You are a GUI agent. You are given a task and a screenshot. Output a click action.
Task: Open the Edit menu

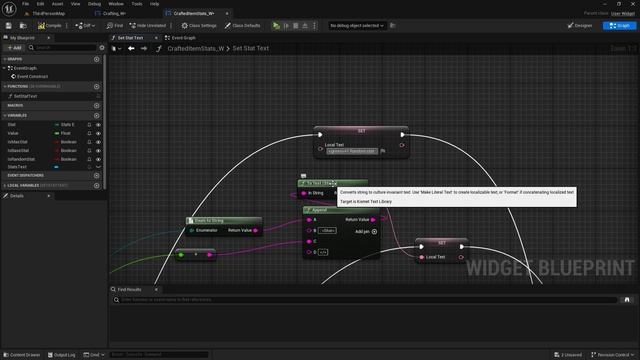click(x=40, y=4)
